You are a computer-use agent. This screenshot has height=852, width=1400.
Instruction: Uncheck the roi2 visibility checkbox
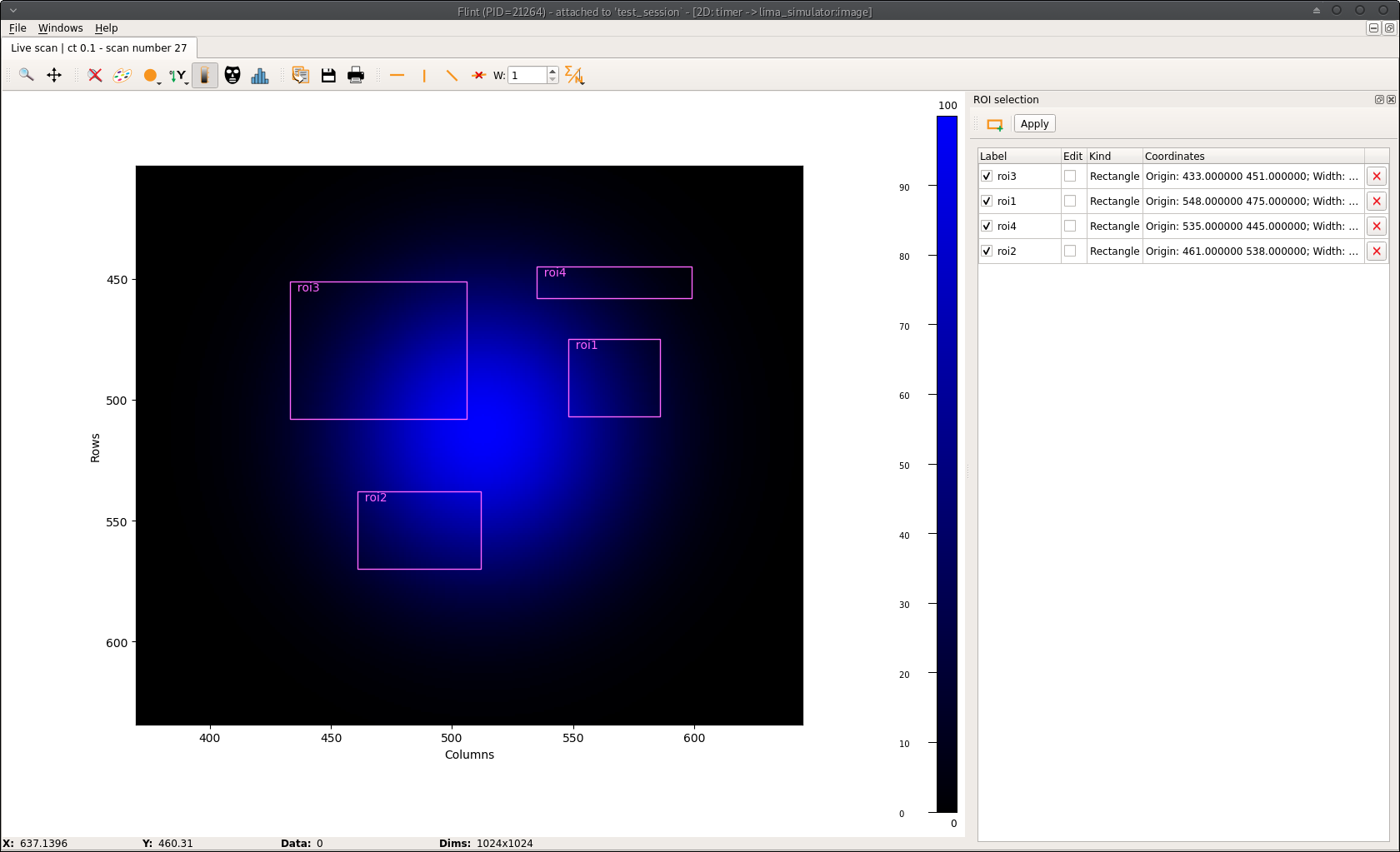pyautogui.click(x=987, y=251)
